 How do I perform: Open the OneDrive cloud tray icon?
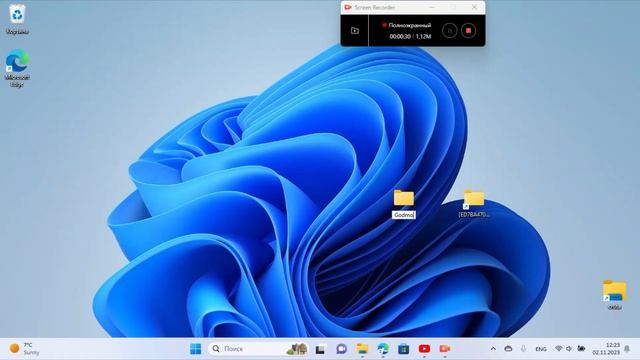coord(508,349)
